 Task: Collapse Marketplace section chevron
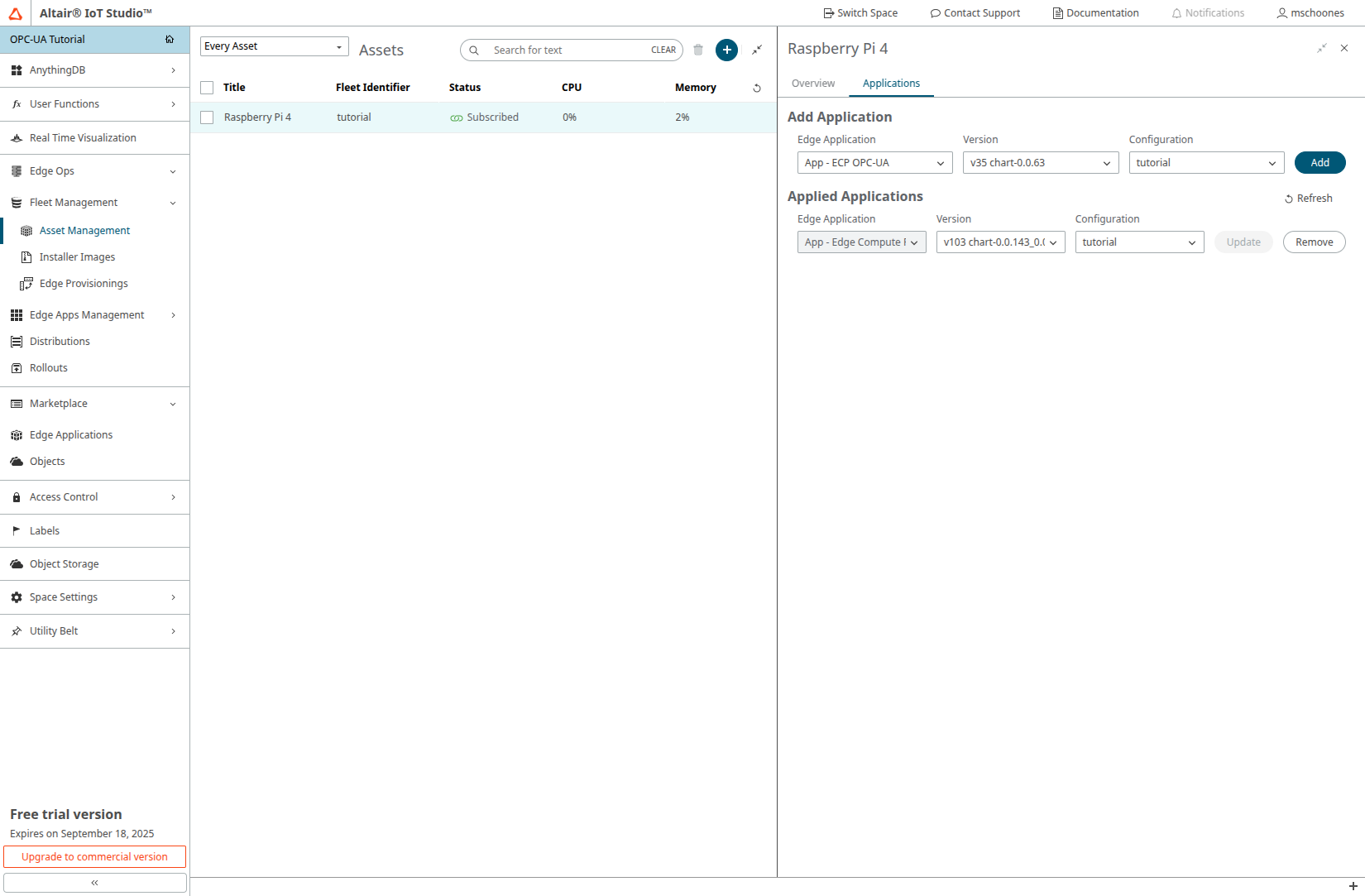point(173,404)
